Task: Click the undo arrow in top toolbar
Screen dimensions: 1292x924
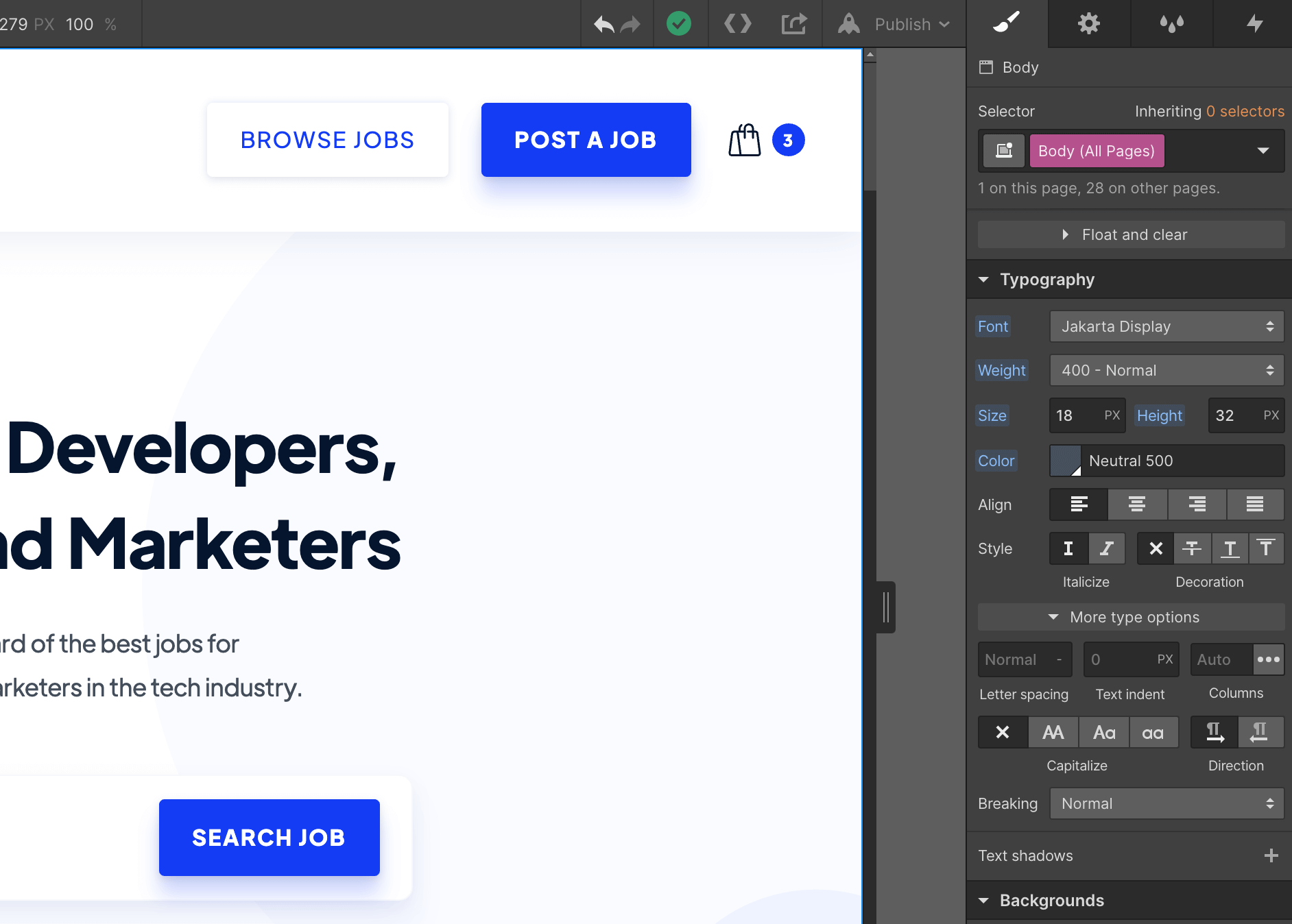Action: [x=603, y=25]
